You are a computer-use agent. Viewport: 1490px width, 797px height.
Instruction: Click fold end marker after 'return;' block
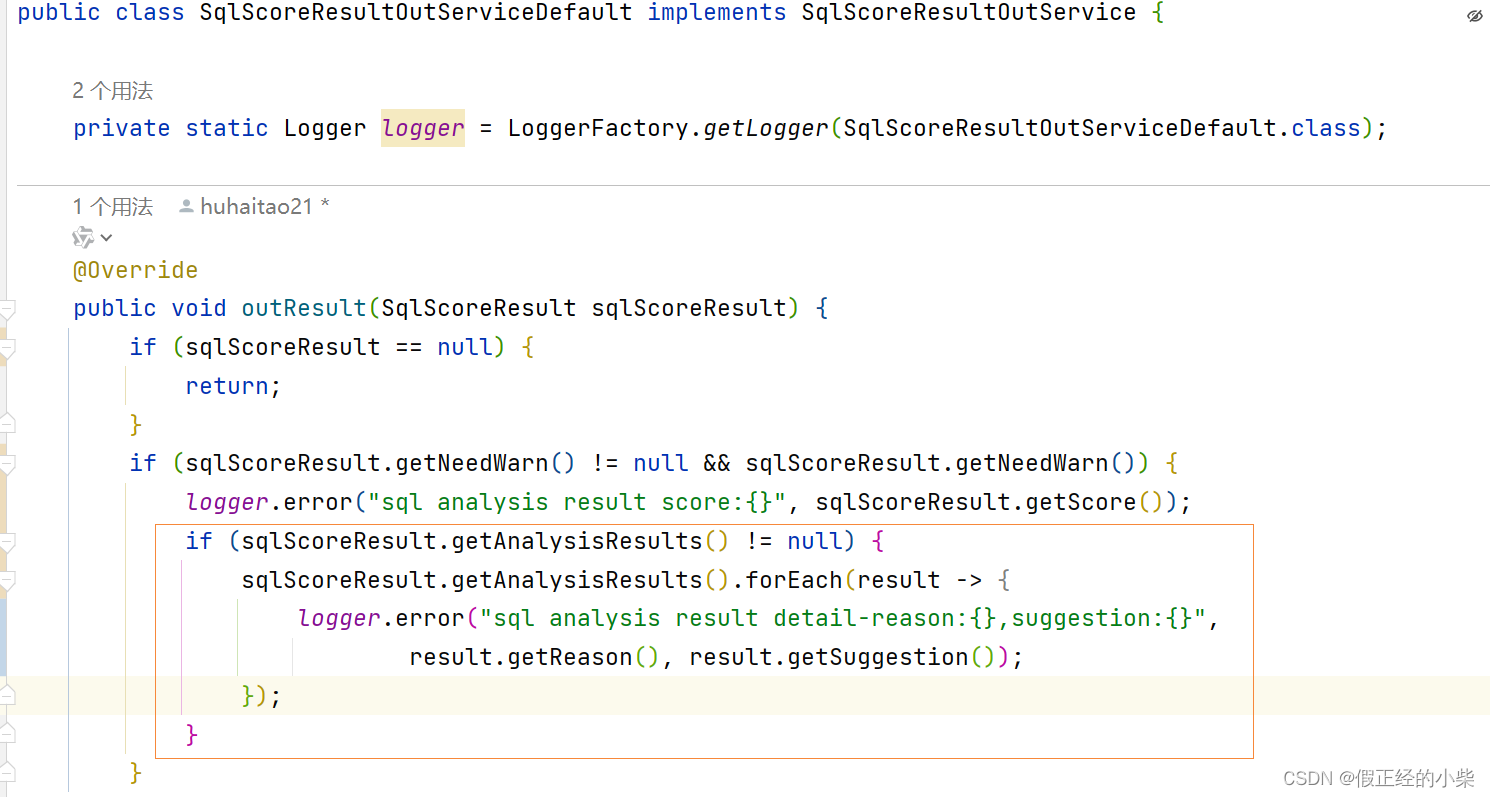coord(6,424)
